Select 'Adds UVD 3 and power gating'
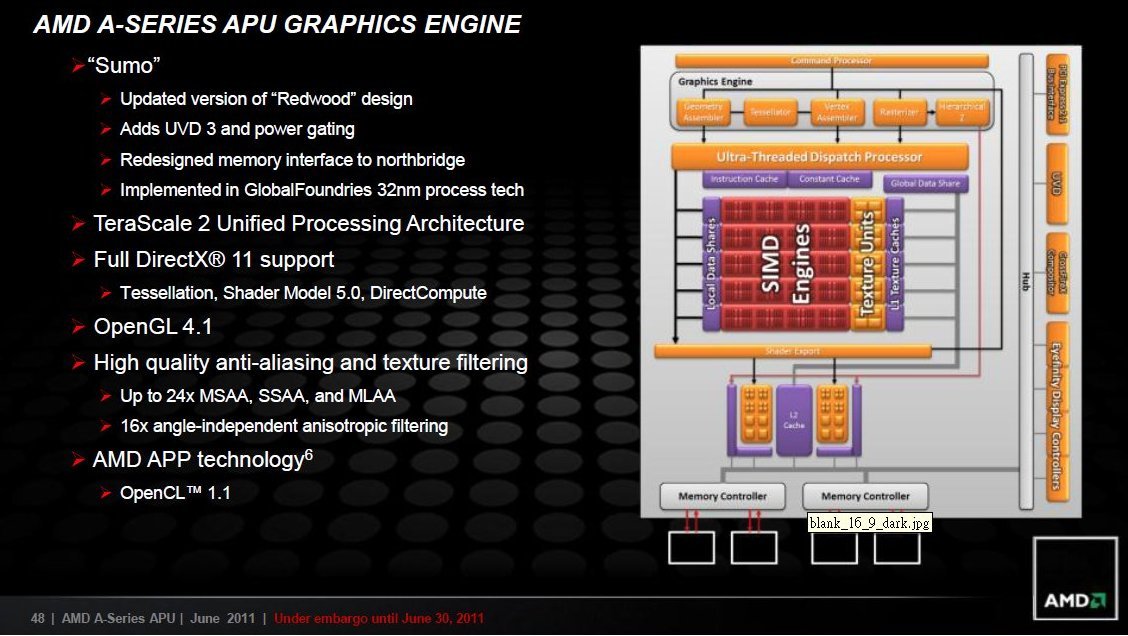1128x636 pixels. pyautogui.click(x=237, y=129)
